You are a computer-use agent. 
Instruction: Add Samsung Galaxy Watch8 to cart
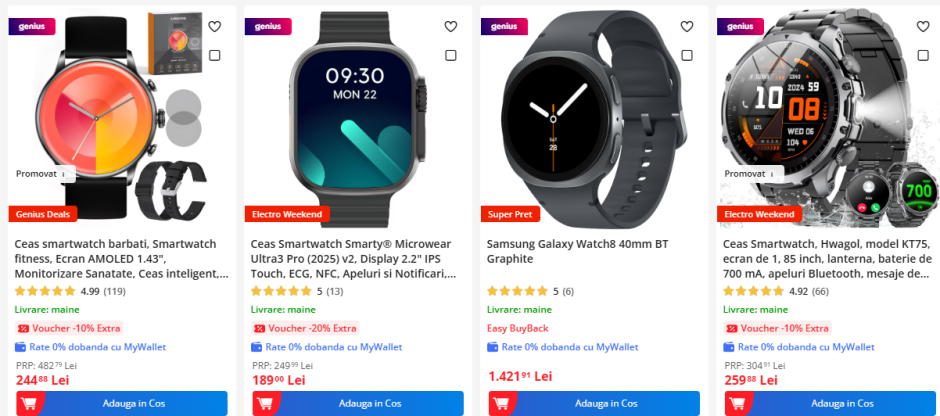pyautogui.click(x=594, y=403)
